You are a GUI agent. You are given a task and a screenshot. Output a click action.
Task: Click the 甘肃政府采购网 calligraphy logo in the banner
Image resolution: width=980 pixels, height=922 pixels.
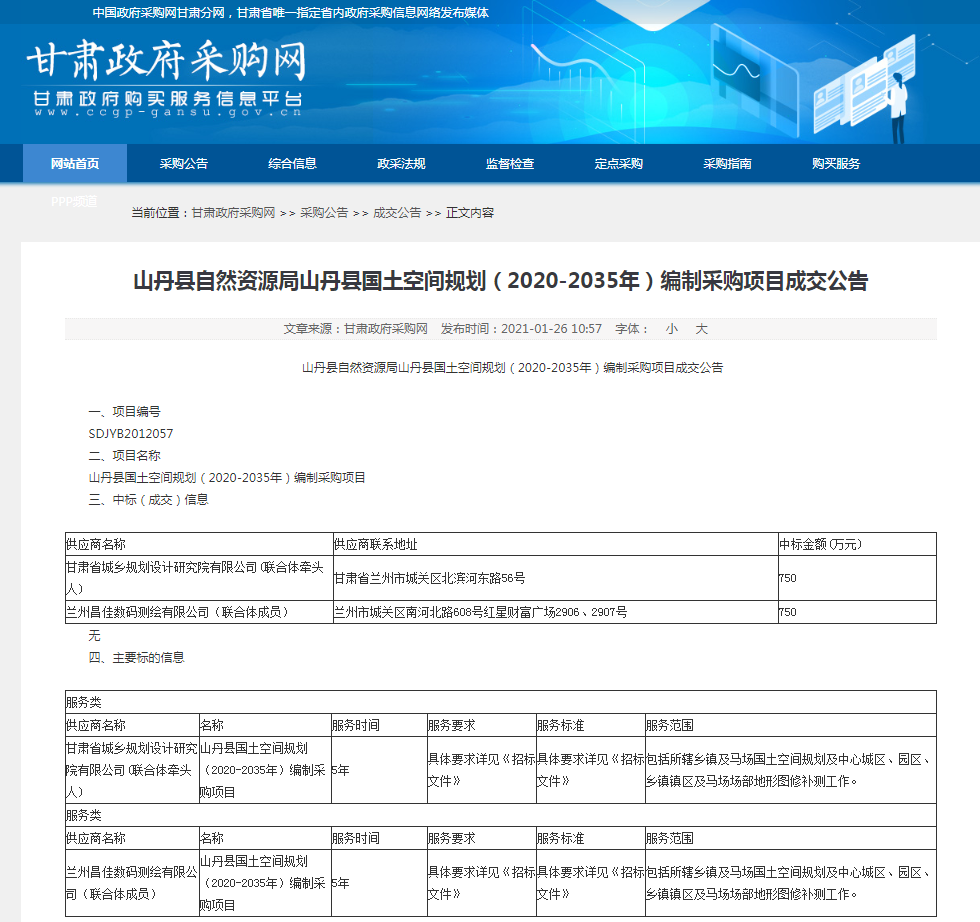(166, 61)
